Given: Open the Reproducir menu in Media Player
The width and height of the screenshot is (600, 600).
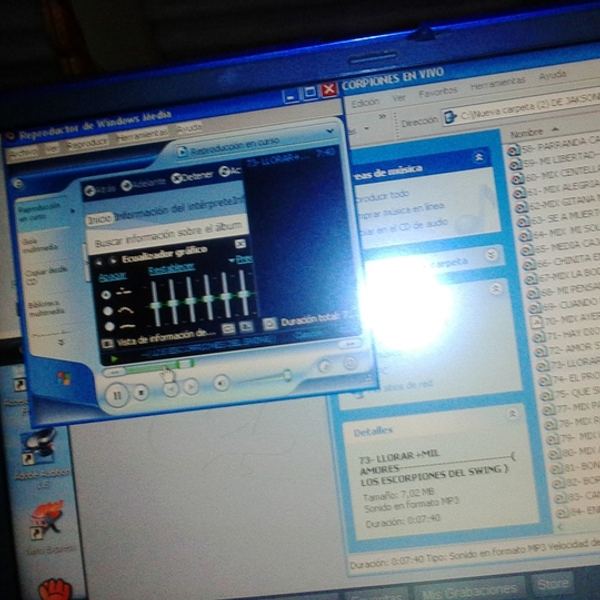Looking at the screenshot, I should [87, 143].
